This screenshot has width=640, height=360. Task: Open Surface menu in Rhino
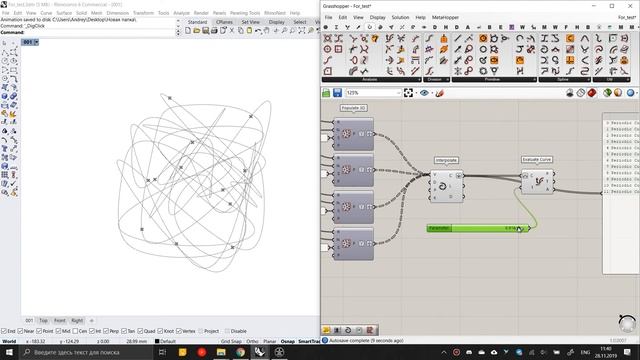click(64, 13)
